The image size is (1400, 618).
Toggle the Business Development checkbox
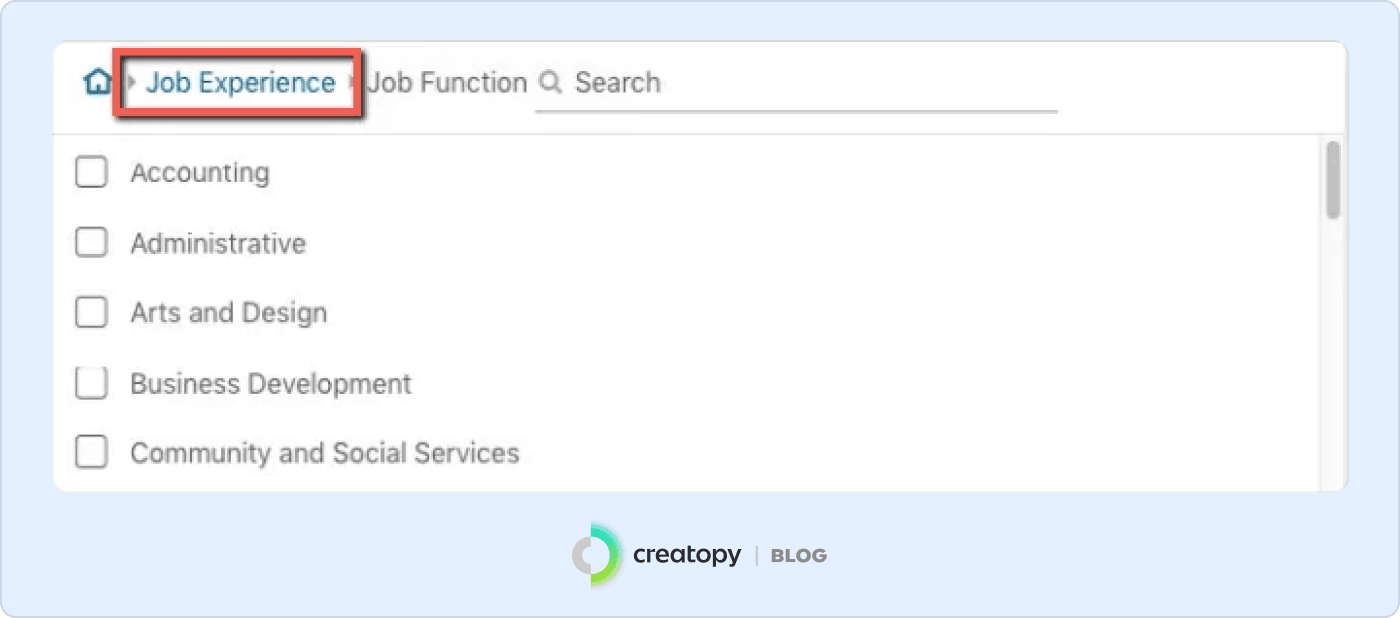tap(92, 383)
